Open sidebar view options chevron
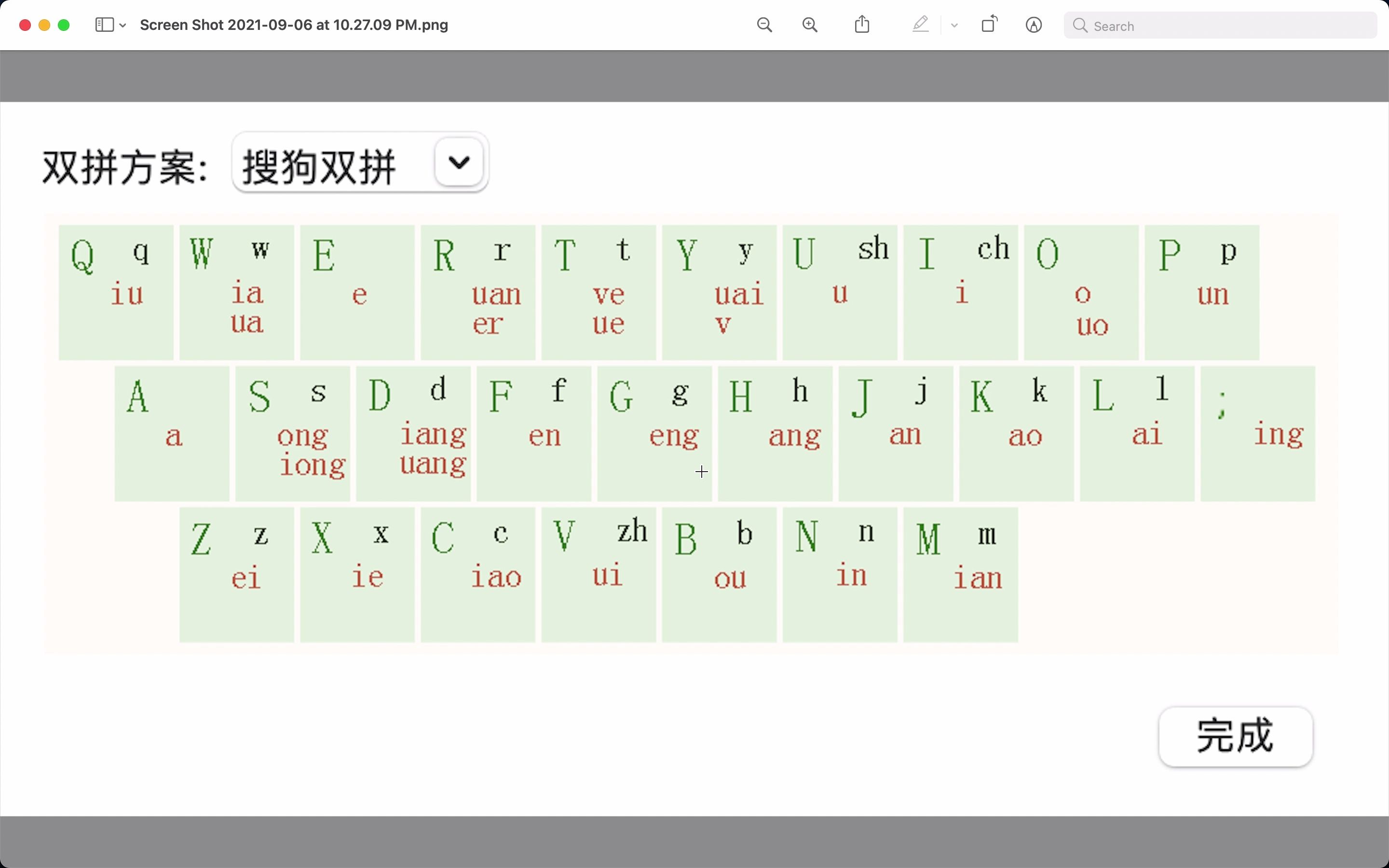 [123, 25]
